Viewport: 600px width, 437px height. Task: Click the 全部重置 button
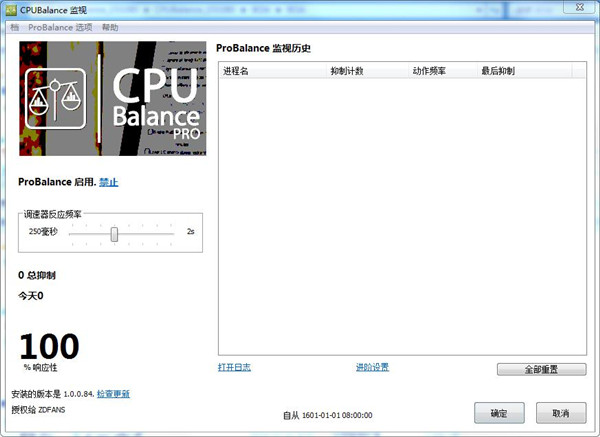point(541,369)
